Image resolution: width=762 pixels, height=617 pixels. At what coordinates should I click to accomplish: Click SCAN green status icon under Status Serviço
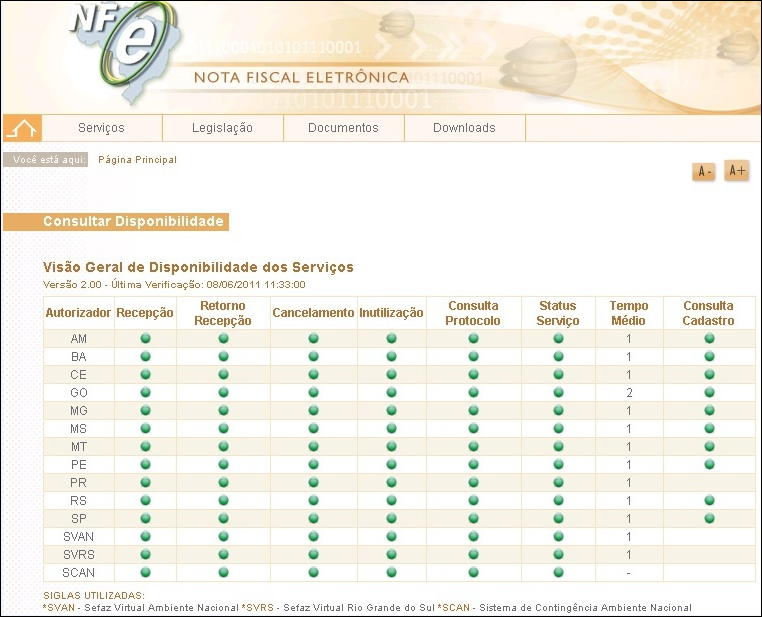click(558, 572)
